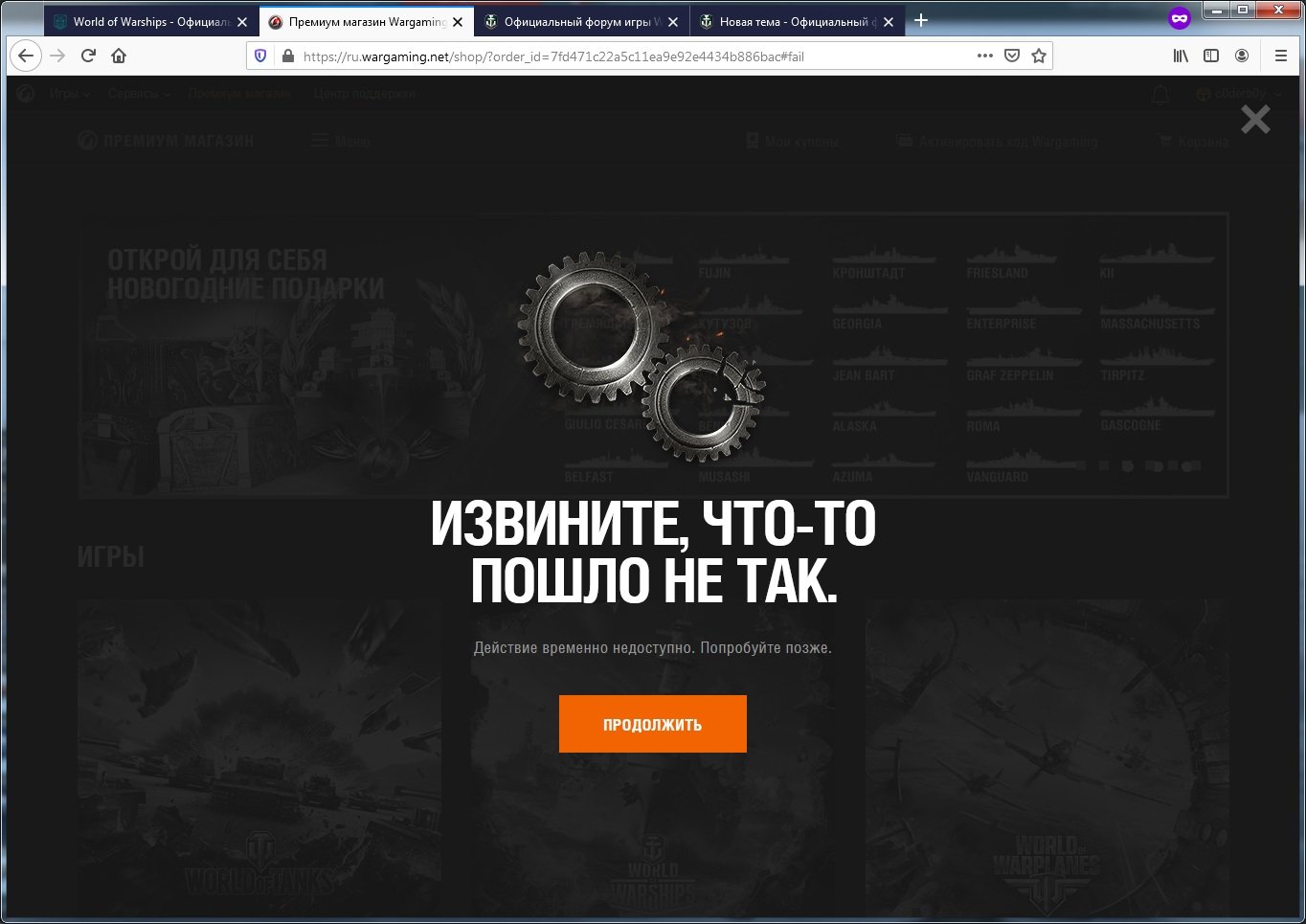Show site security padlock info
The image size is (1306, 924).
pyautogui.click(x=287, y=56)
